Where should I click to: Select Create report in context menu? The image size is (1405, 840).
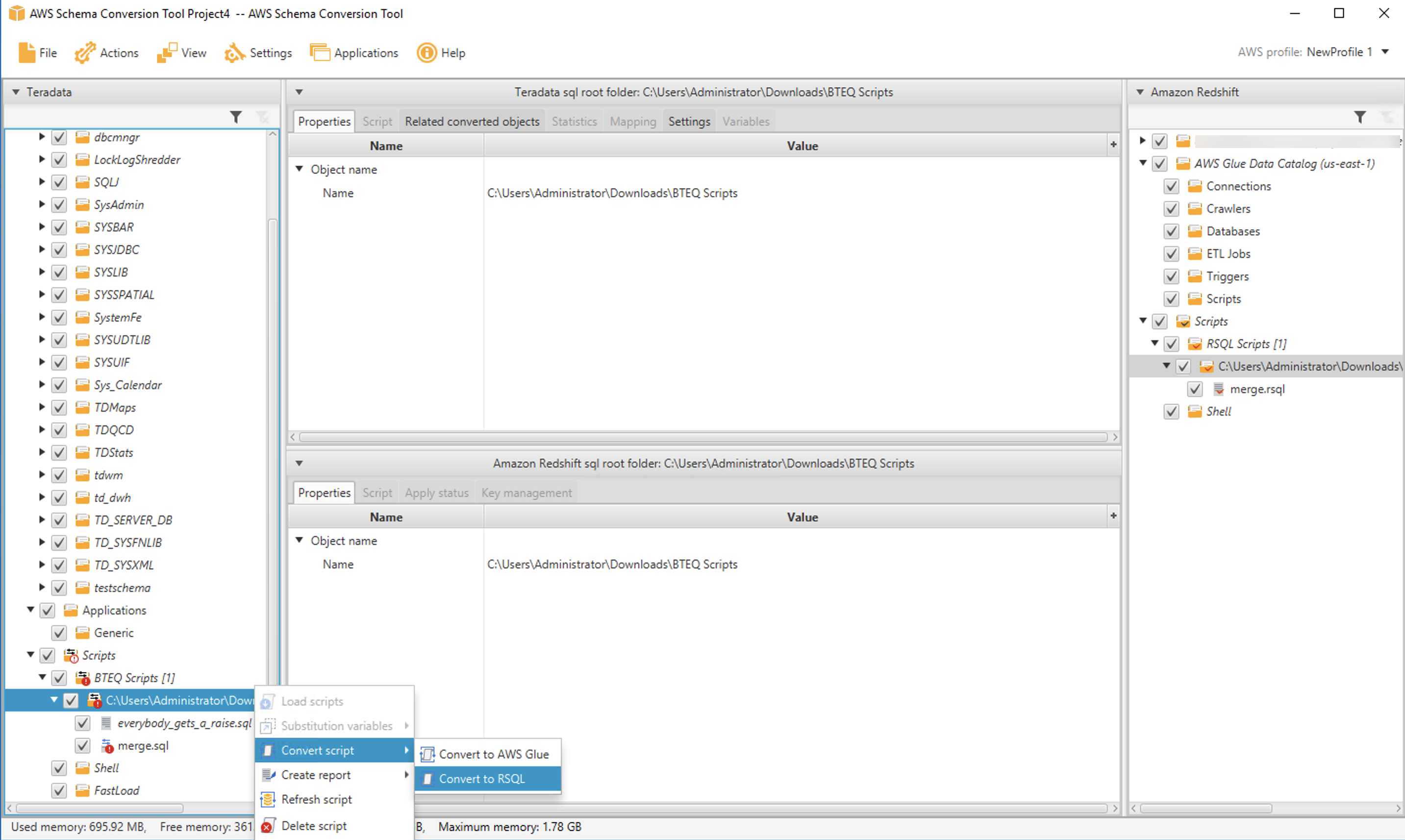click(316, 775)
